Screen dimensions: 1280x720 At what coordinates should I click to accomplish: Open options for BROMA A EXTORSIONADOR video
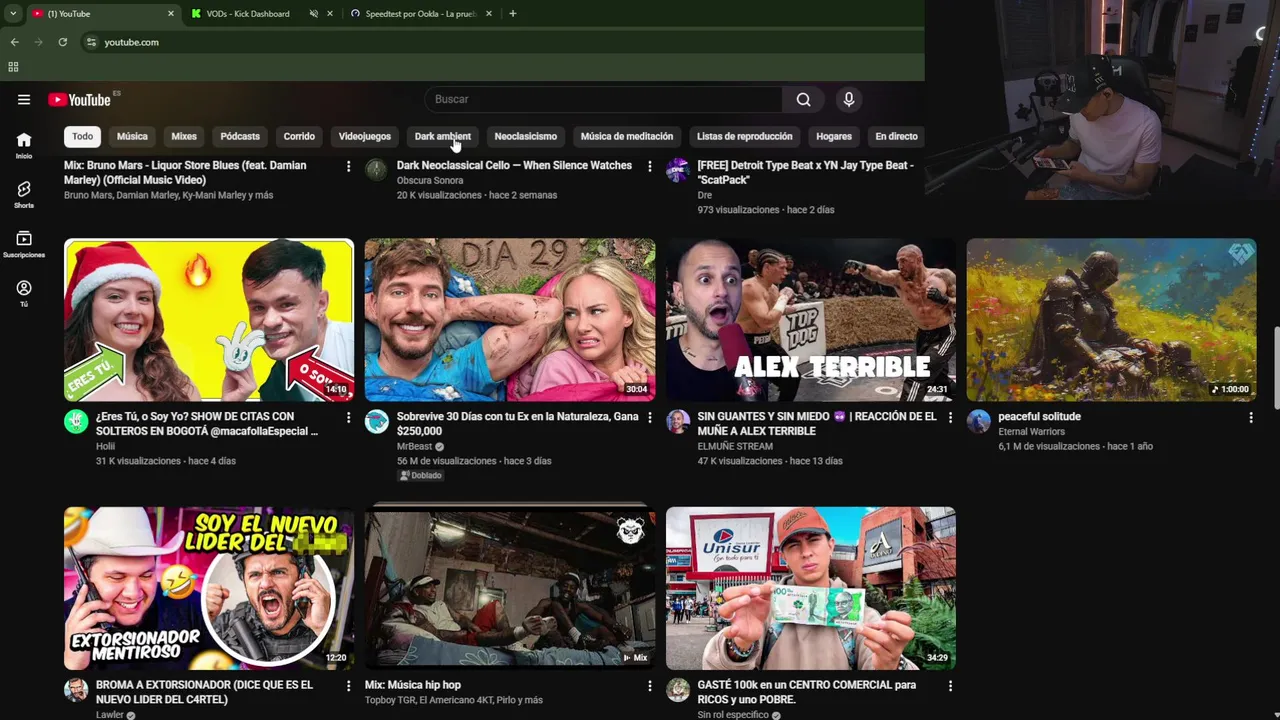(348, 686)
